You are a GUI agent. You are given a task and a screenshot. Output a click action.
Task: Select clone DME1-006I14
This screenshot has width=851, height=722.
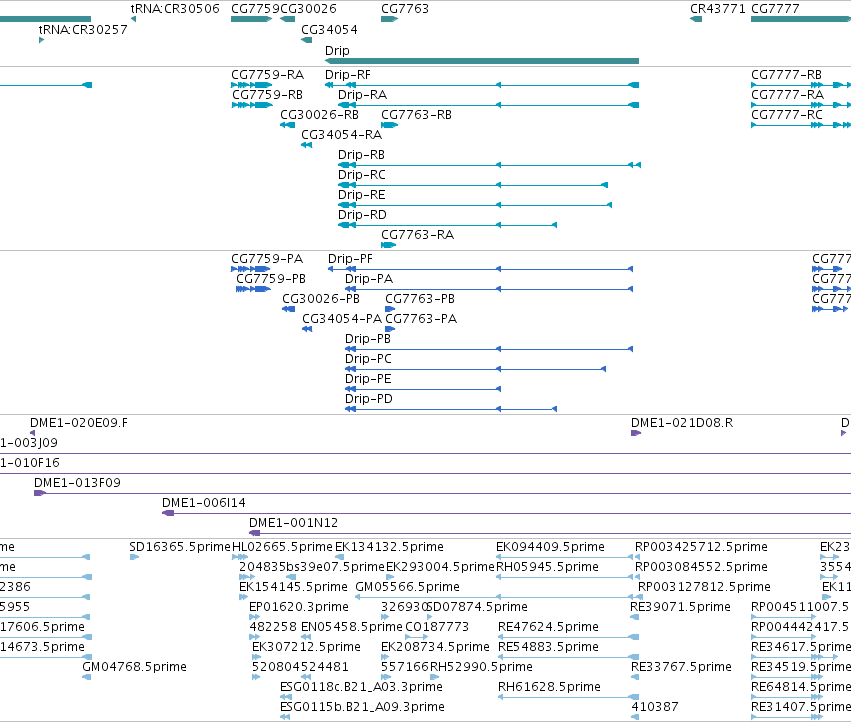point(204,503)
